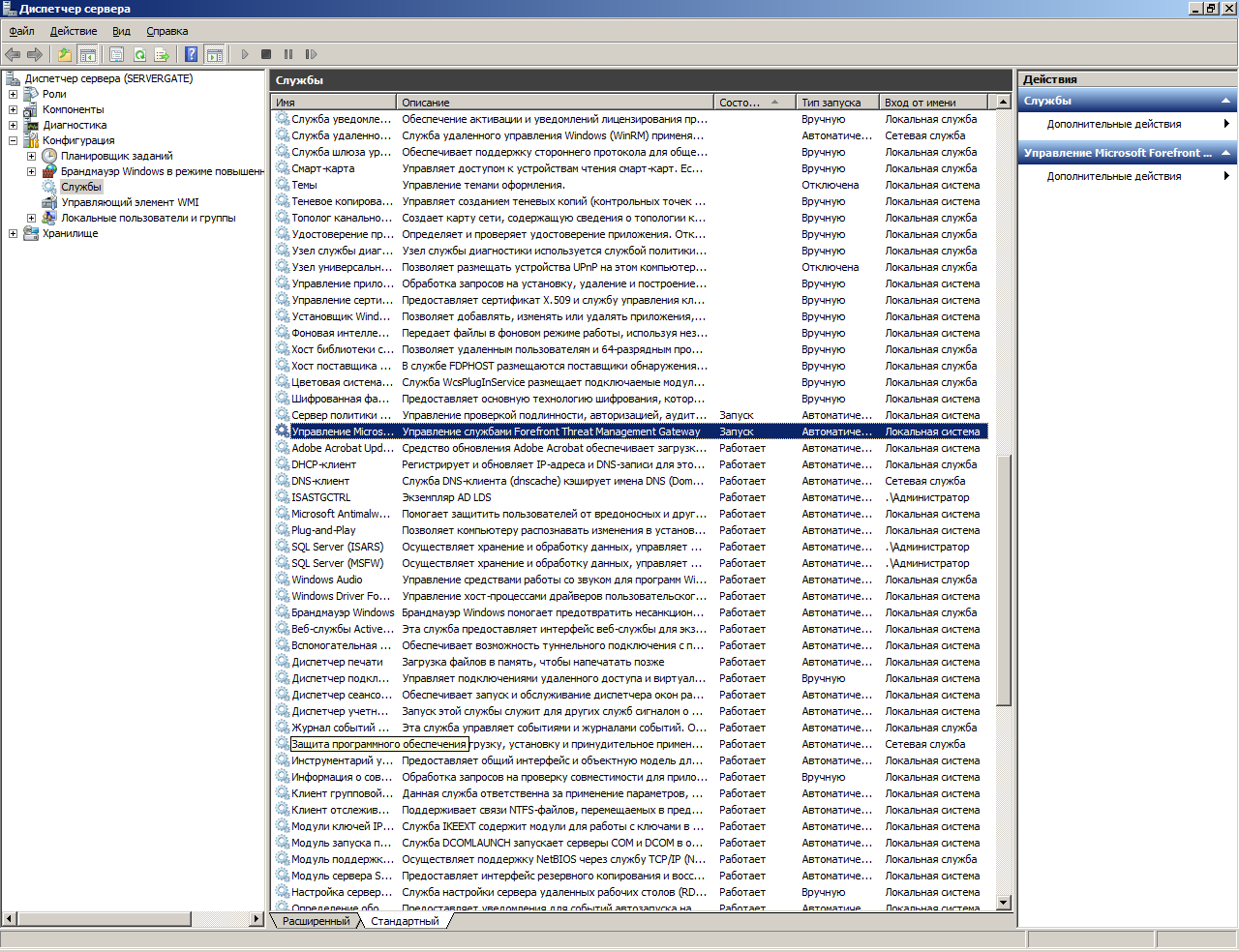Toggle the action pane visibility button
Viewport: 1239px width, 952px height.
coord(215,55)
